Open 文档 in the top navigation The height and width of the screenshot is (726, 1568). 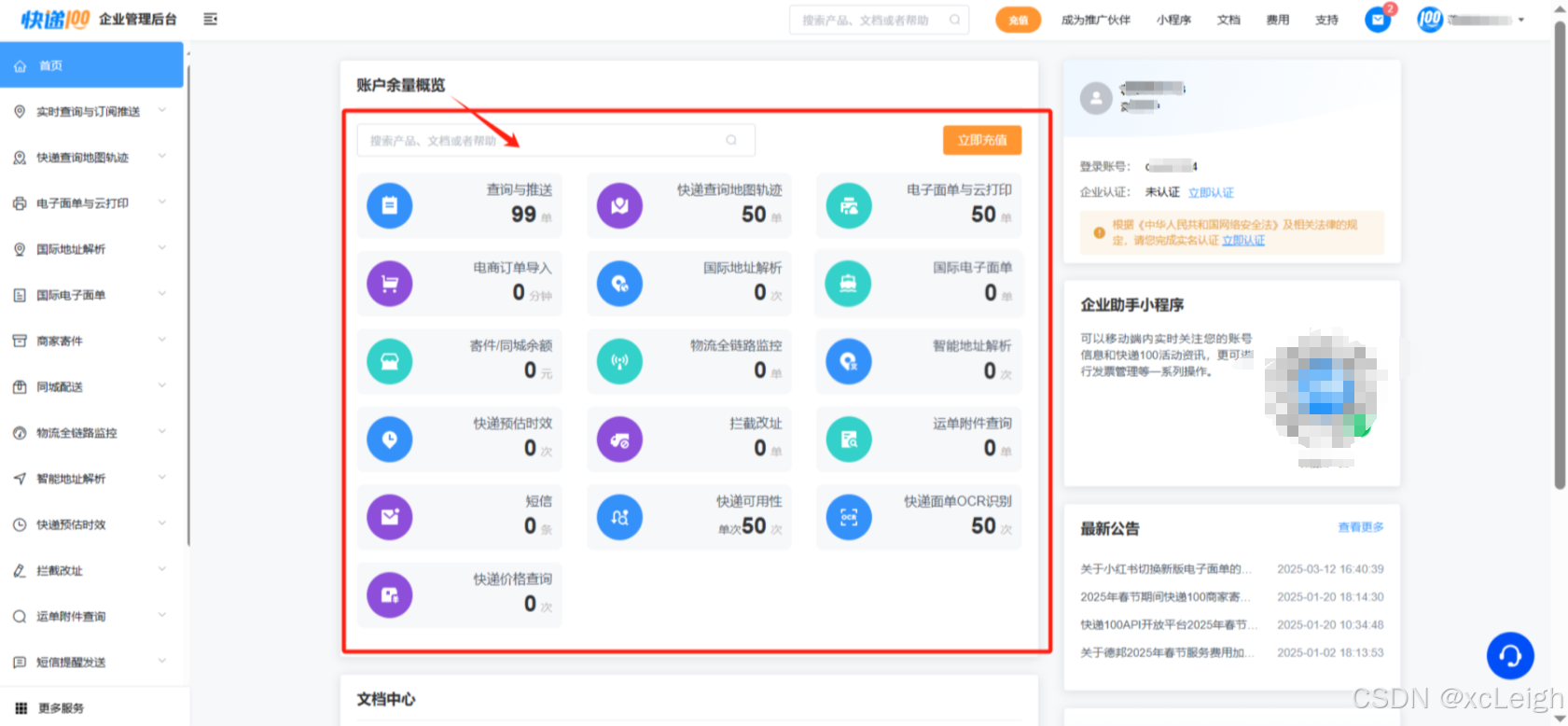tap(1228, 20)
